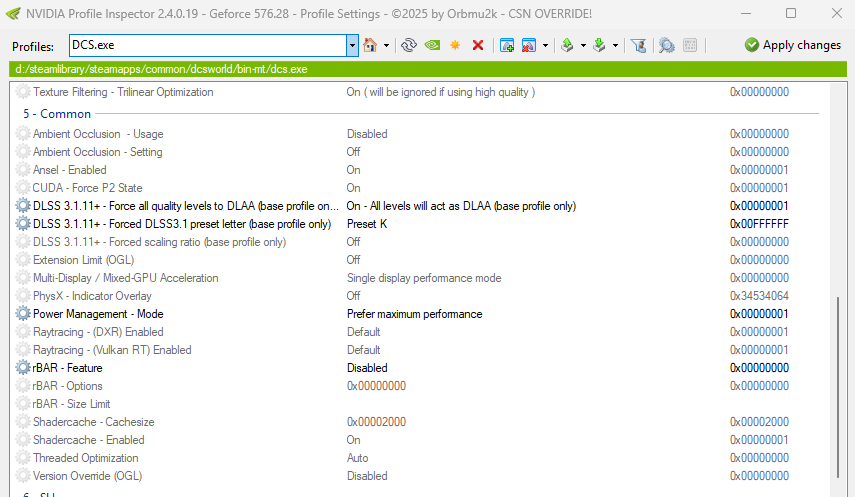Open the export profile dropdown arrow
The image size is (855, 497).
pos(583,45)
